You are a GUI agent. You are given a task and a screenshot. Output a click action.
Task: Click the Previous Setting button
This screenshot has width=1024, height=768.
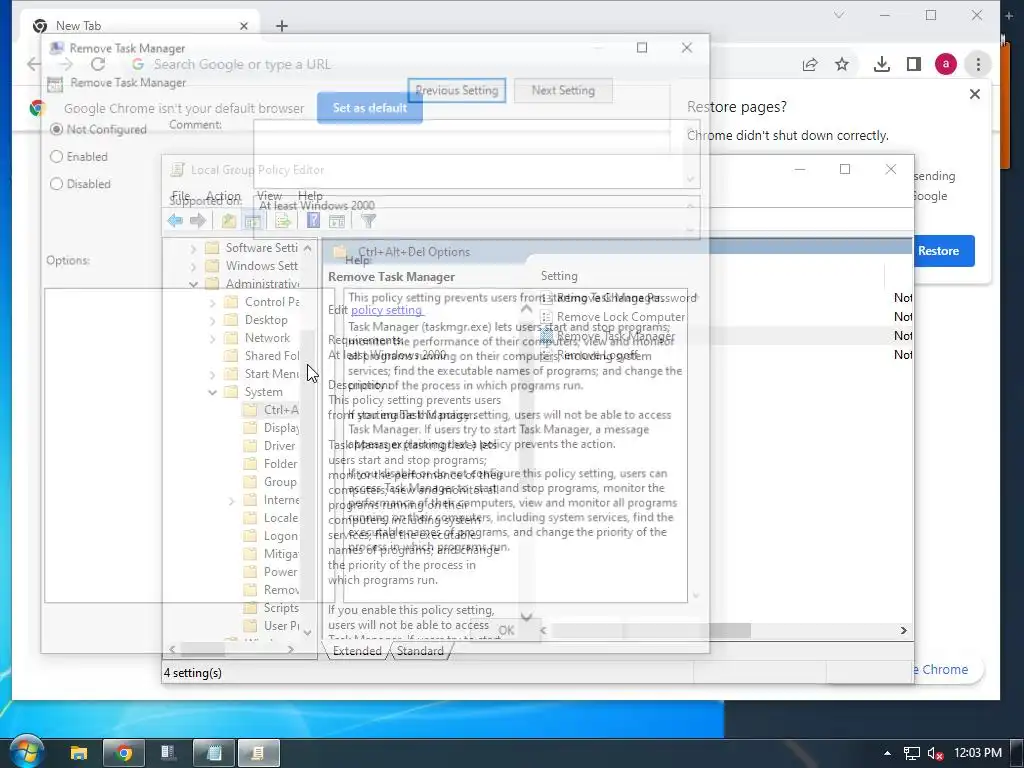[456, 90]
